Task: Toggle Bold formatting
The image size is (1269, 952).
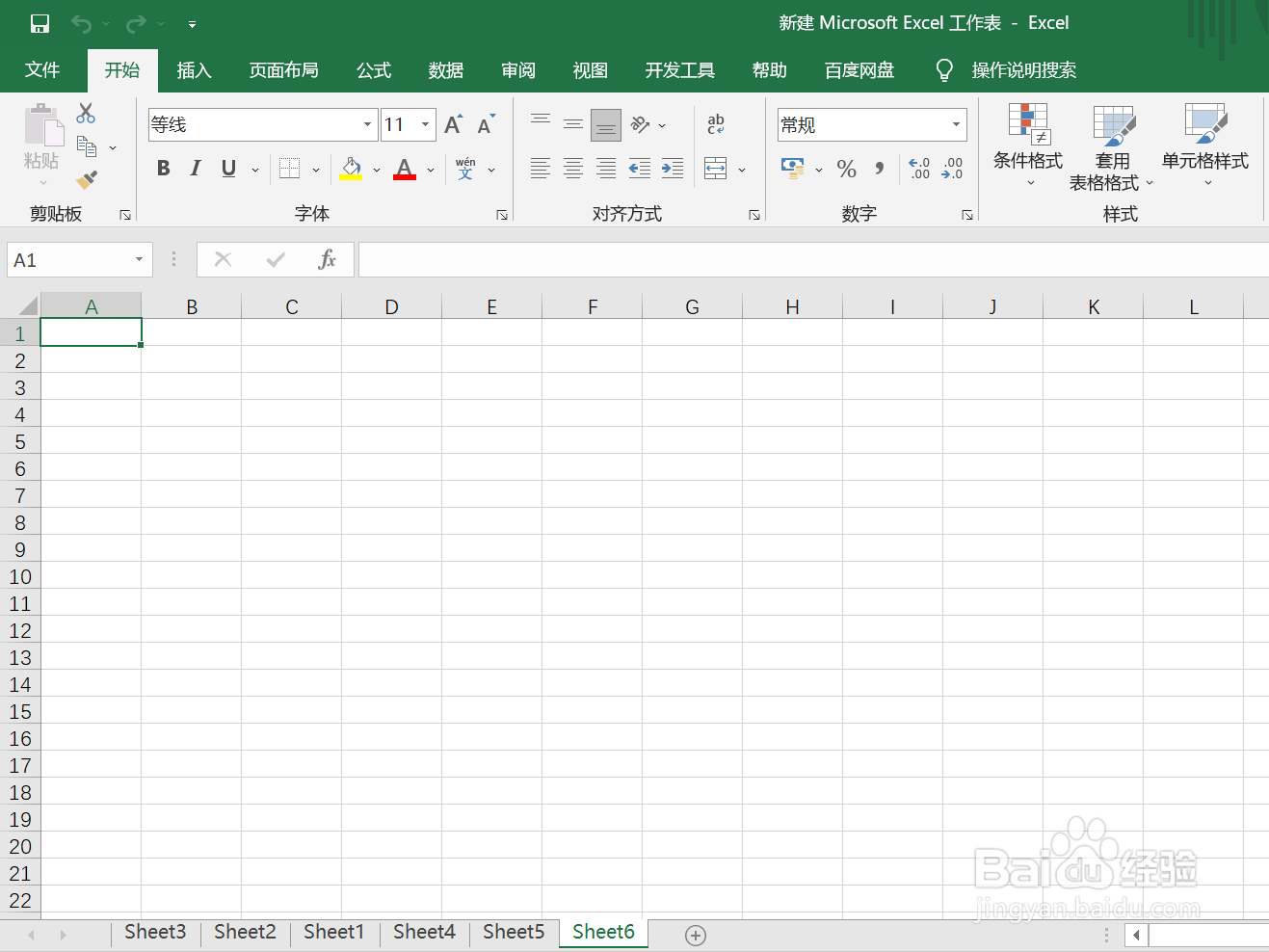Action: pyautogui.click(x=164, y=169)
